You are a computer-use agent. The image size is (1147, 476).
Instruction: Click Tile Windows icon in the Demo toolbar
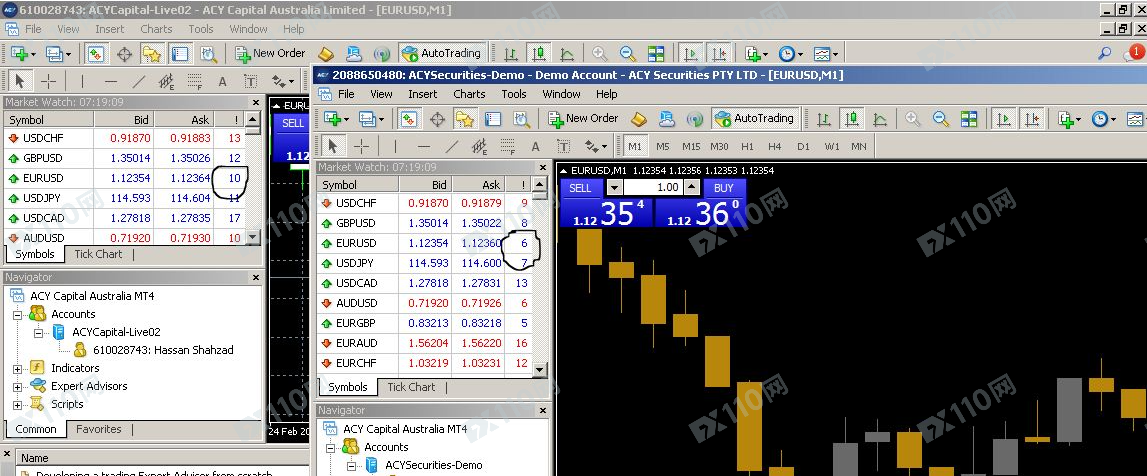click(x=968, y=119)
